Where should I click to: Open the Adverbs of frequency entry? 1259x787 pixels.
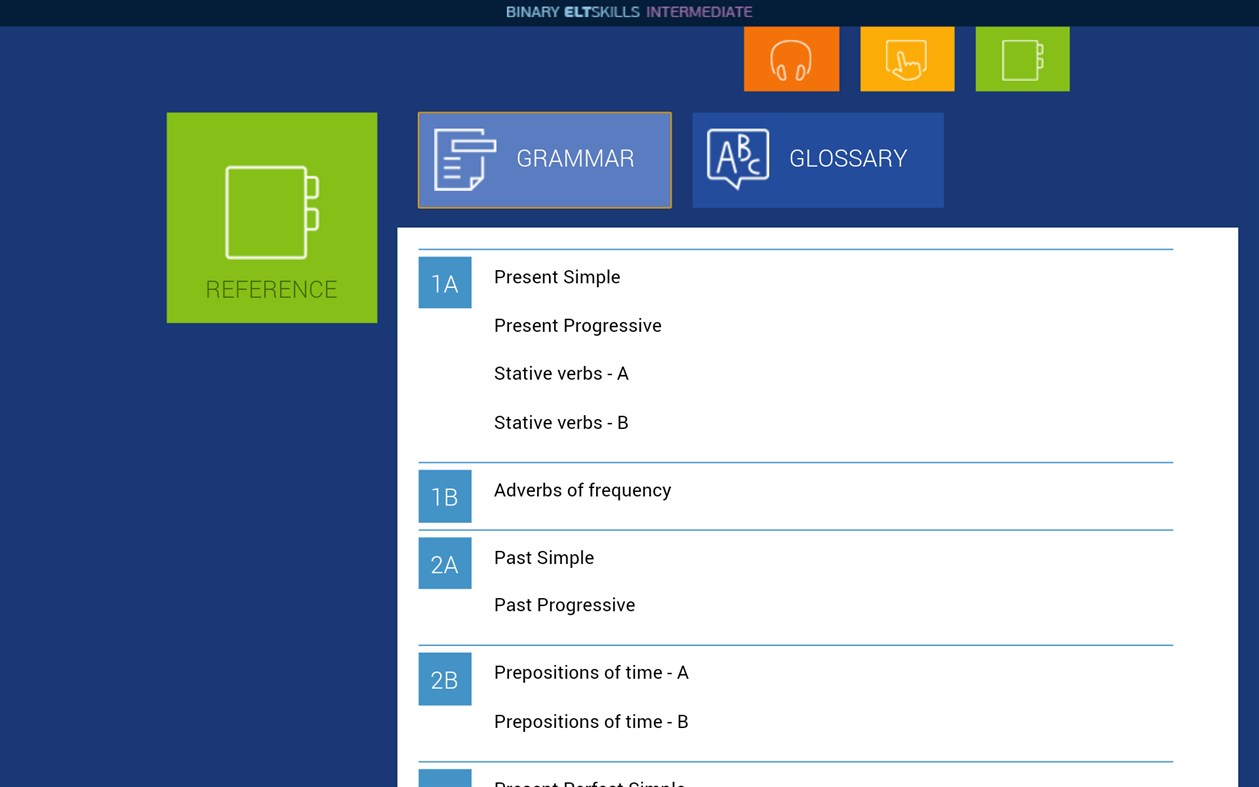[583, 490]
